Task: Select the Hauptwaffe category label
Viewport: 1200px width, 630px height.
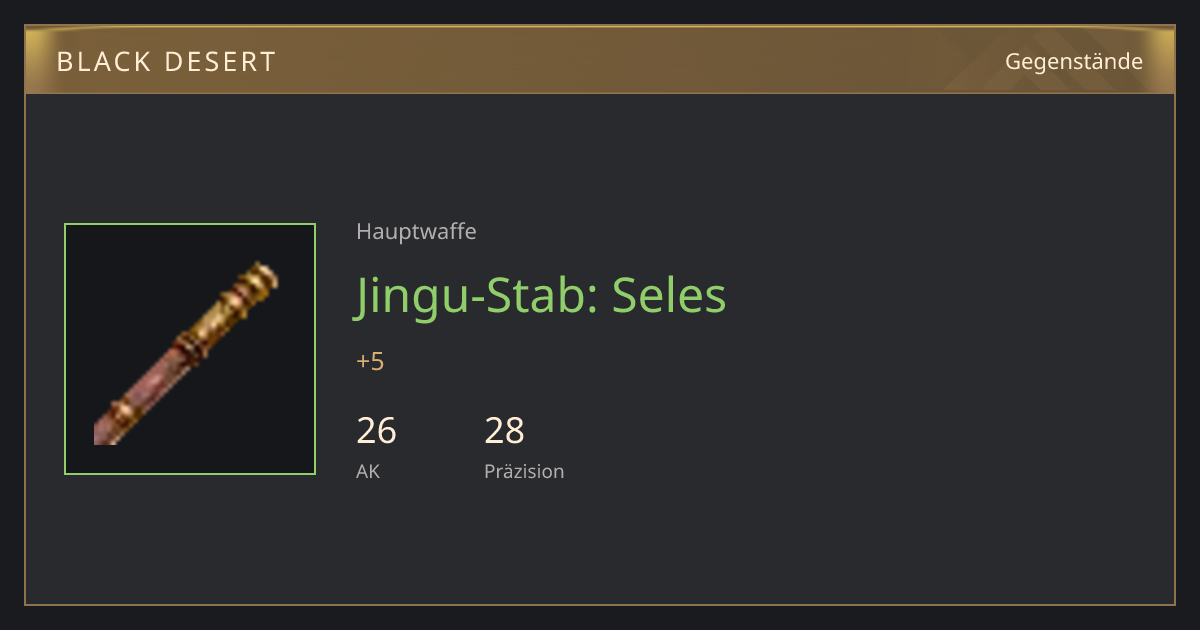Action: click(x=416, y=232)
